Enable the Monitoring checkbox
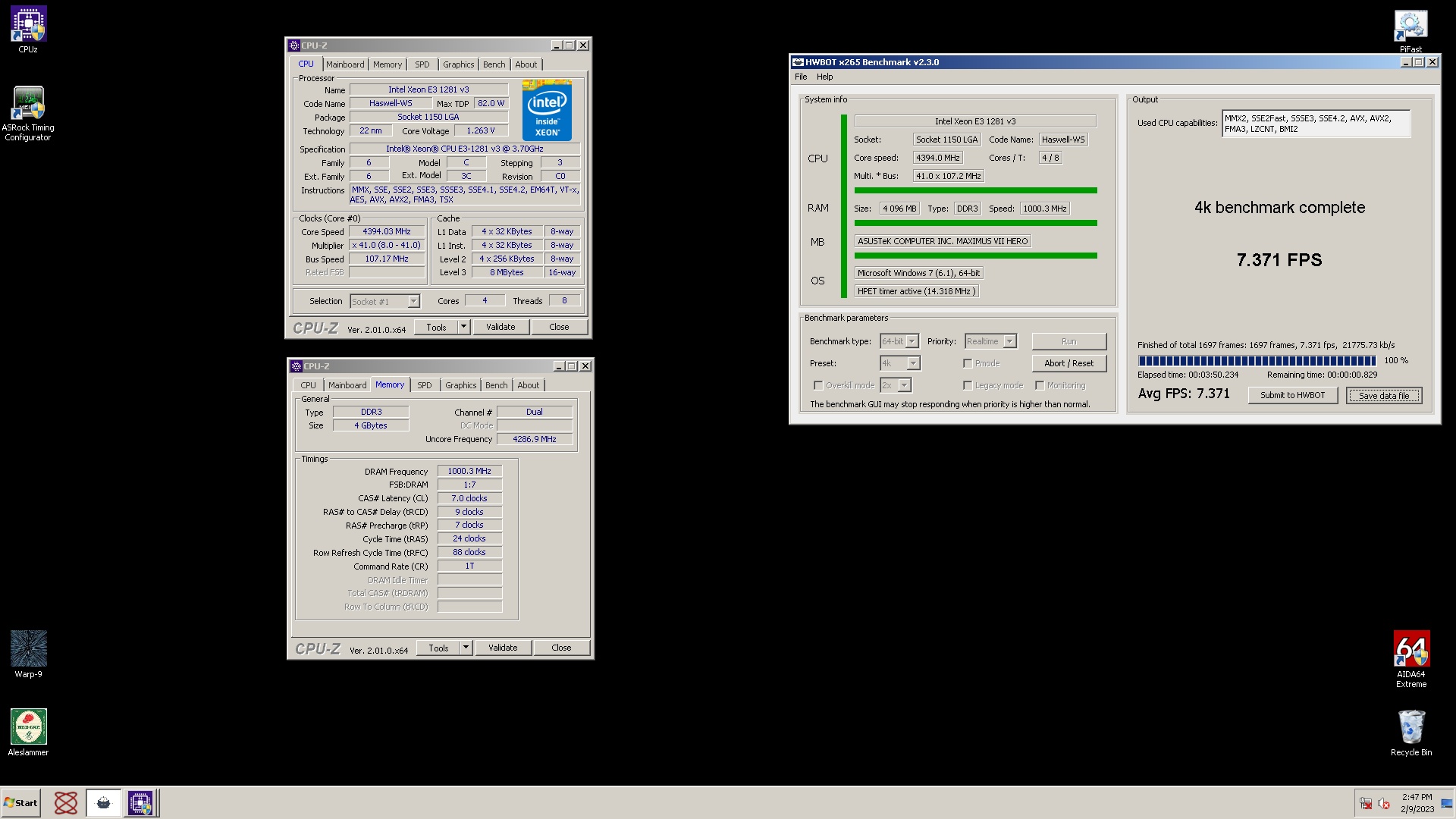The image size is (1456, 819). [x=1040, y=385]
